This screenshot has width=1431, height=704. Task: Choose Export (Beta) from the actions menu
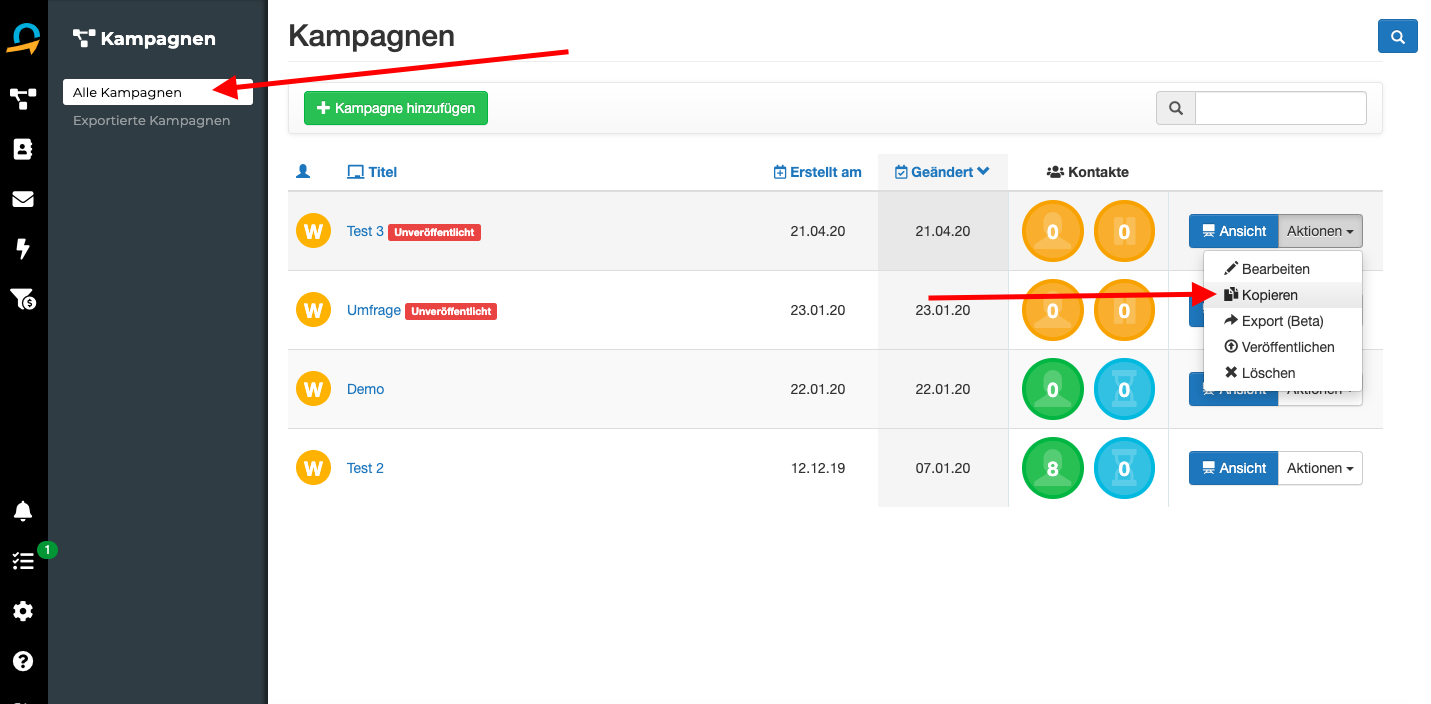pyautogui.click(x=1283, y=321)
